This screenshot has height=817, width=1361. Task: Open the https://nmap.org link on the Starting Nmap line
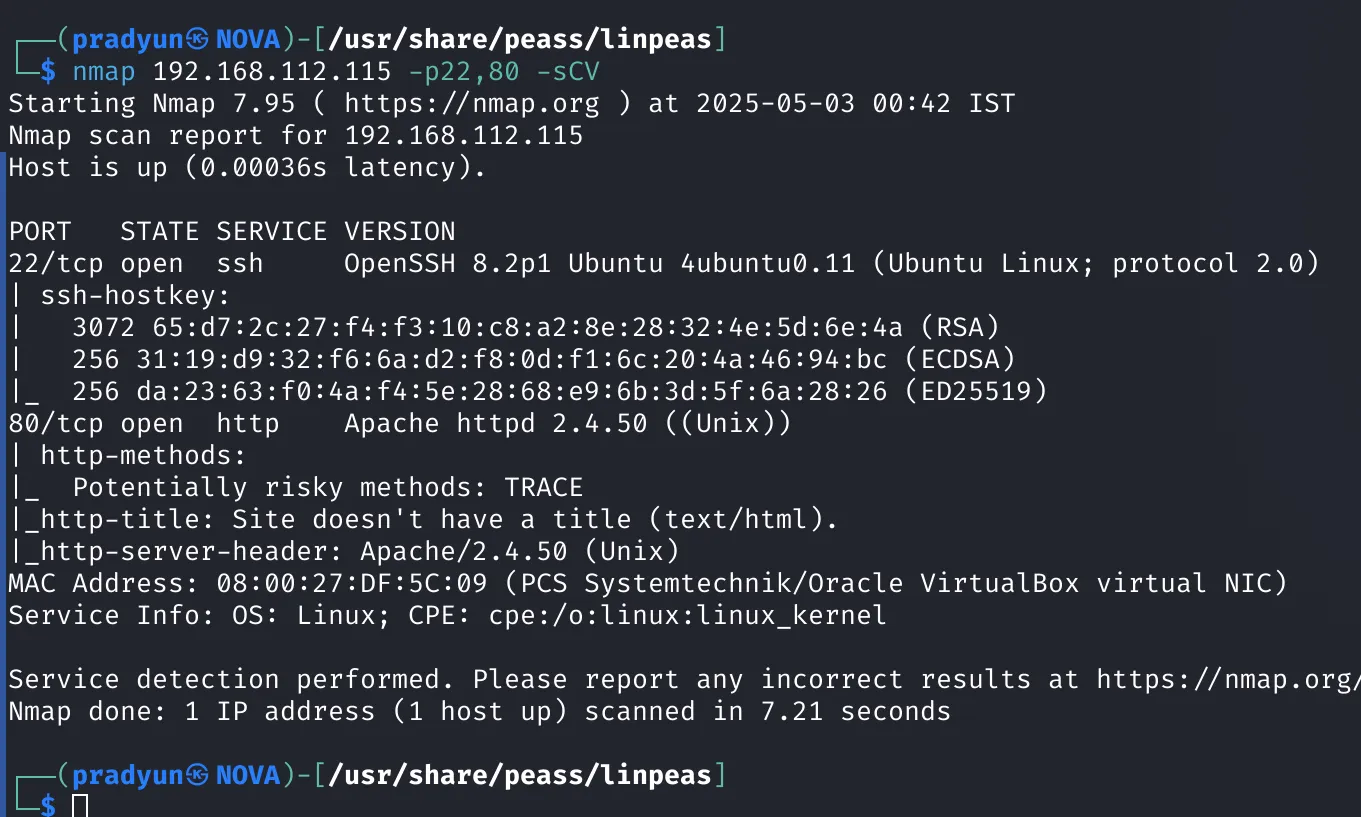(x=472, y=103)
